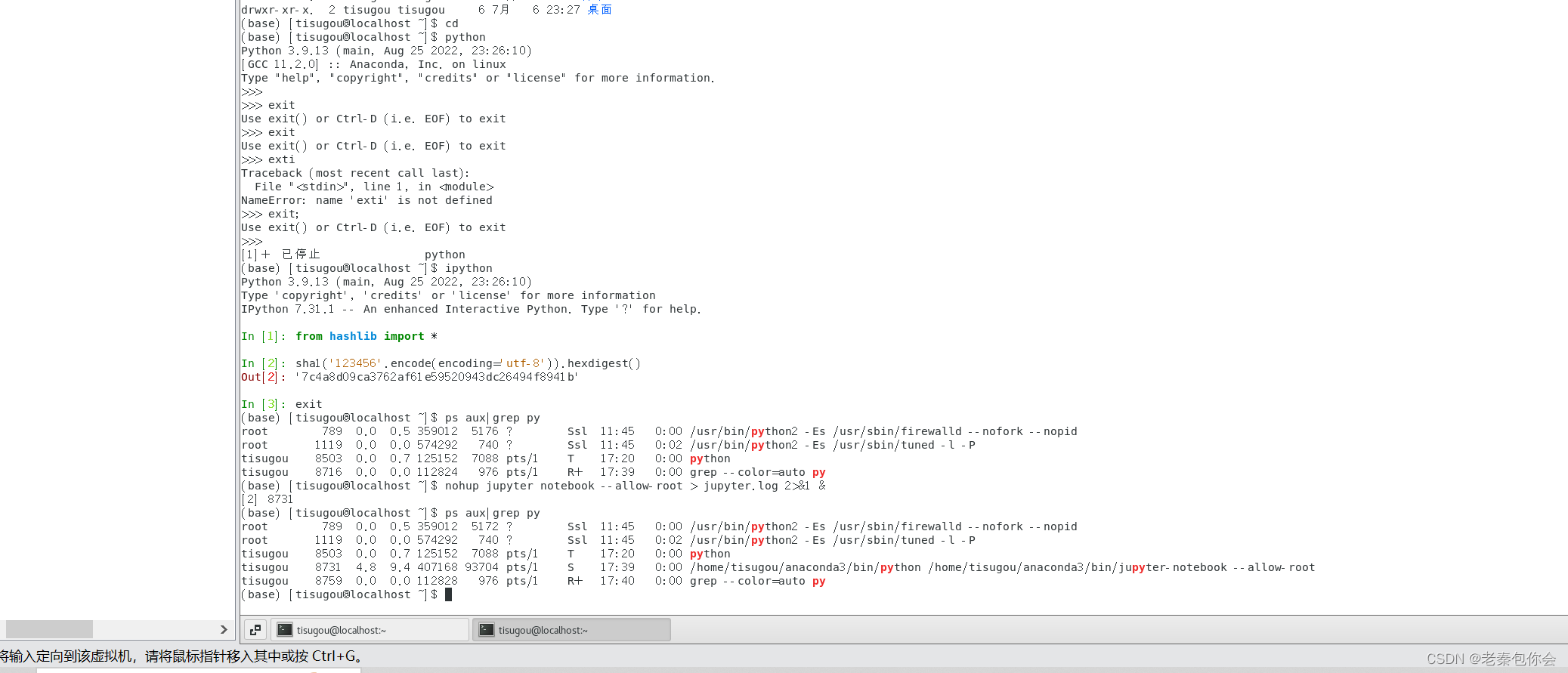Click the terminal cursor block at the last prompt

click(448, 594)
